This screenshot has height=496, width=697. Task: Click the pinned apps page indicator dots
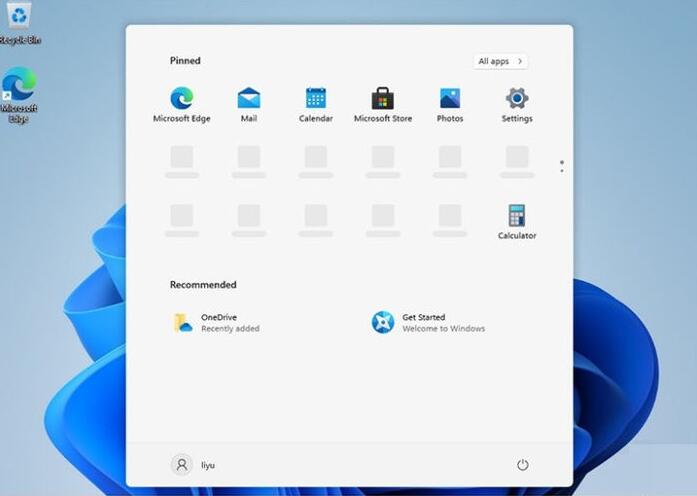pyautogui.click(x=562, y=165)
